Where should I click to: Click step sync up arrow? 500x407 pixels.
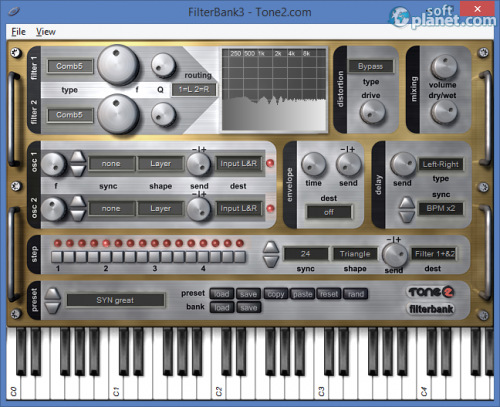[271, 248]
